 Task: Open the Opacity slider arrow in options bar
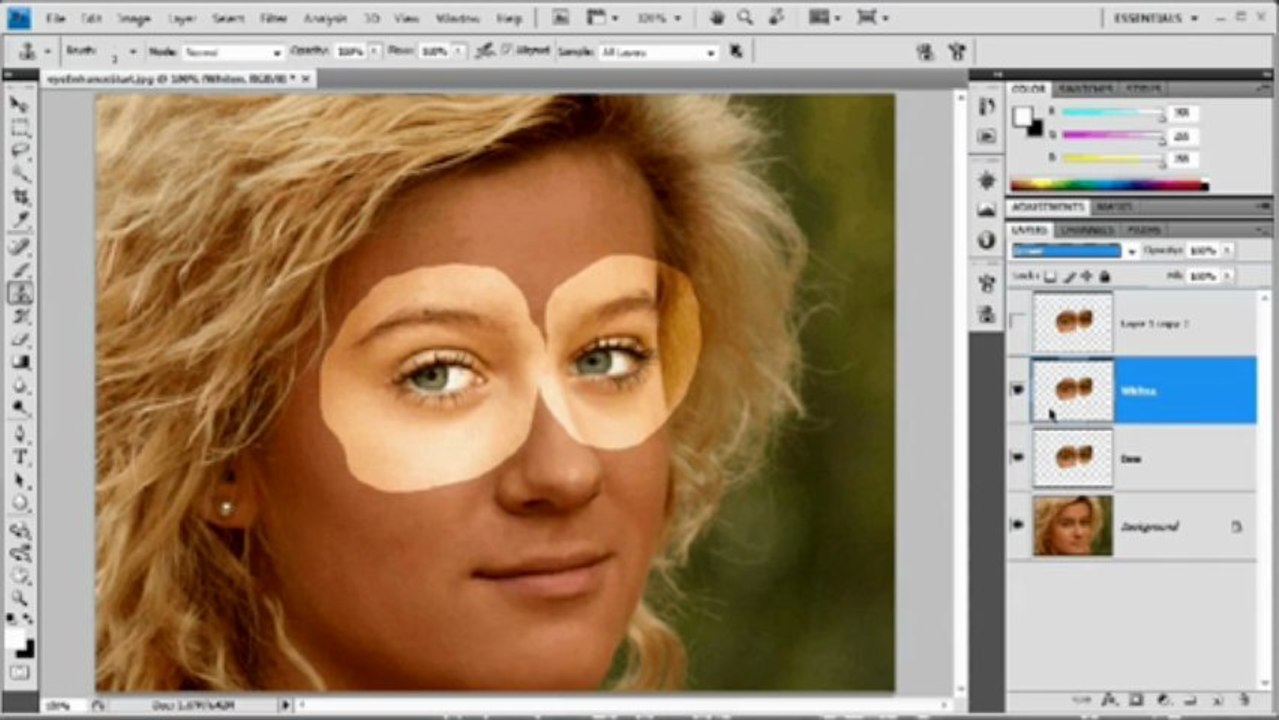click(375, 51)
